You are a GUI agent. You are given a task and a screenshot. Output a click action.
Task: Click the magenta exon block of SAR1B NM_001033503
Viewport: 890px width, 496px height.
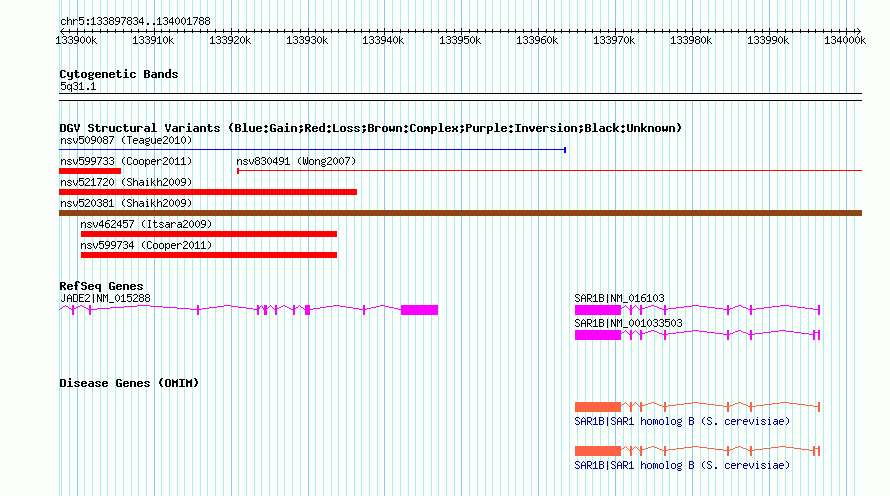(x=598, y=335)
